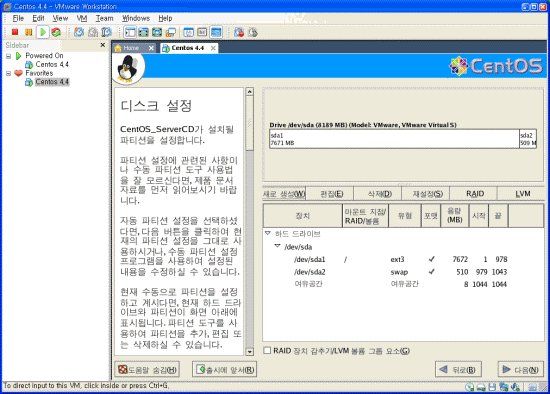550x394 pixels.
Task: Click the 새로 생성(W) button
Action: tap(284, 194)
